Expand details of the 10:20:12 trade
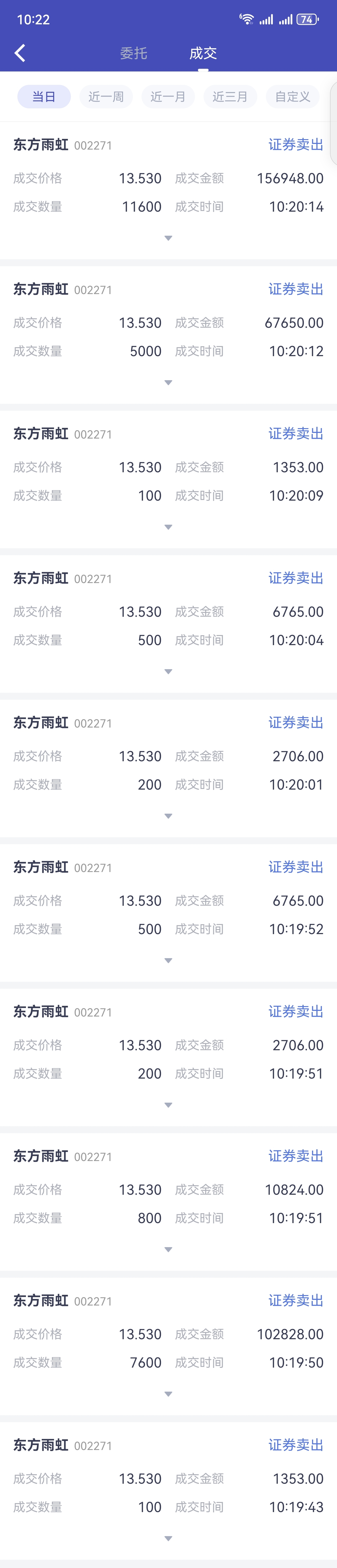 point(168,382)
